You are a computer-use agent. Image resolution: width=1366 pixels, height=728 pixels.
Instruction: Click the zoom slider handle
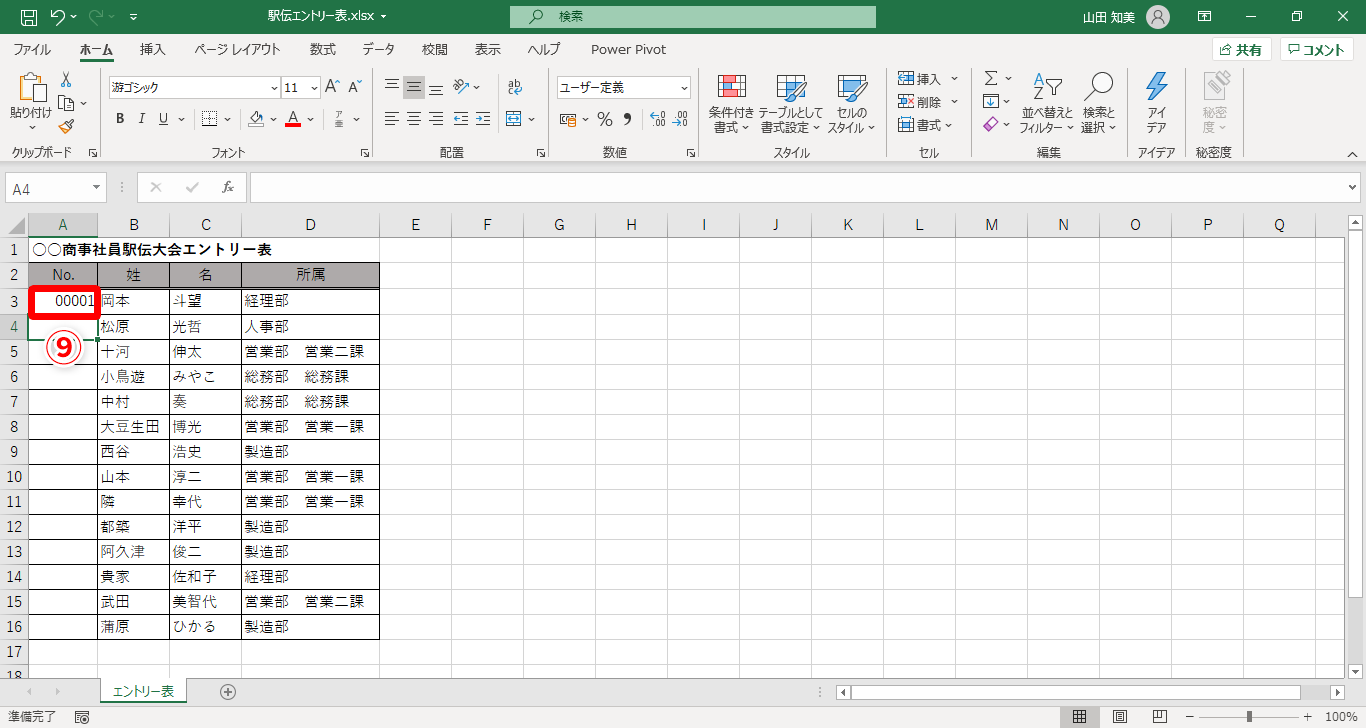(1249, 717)
